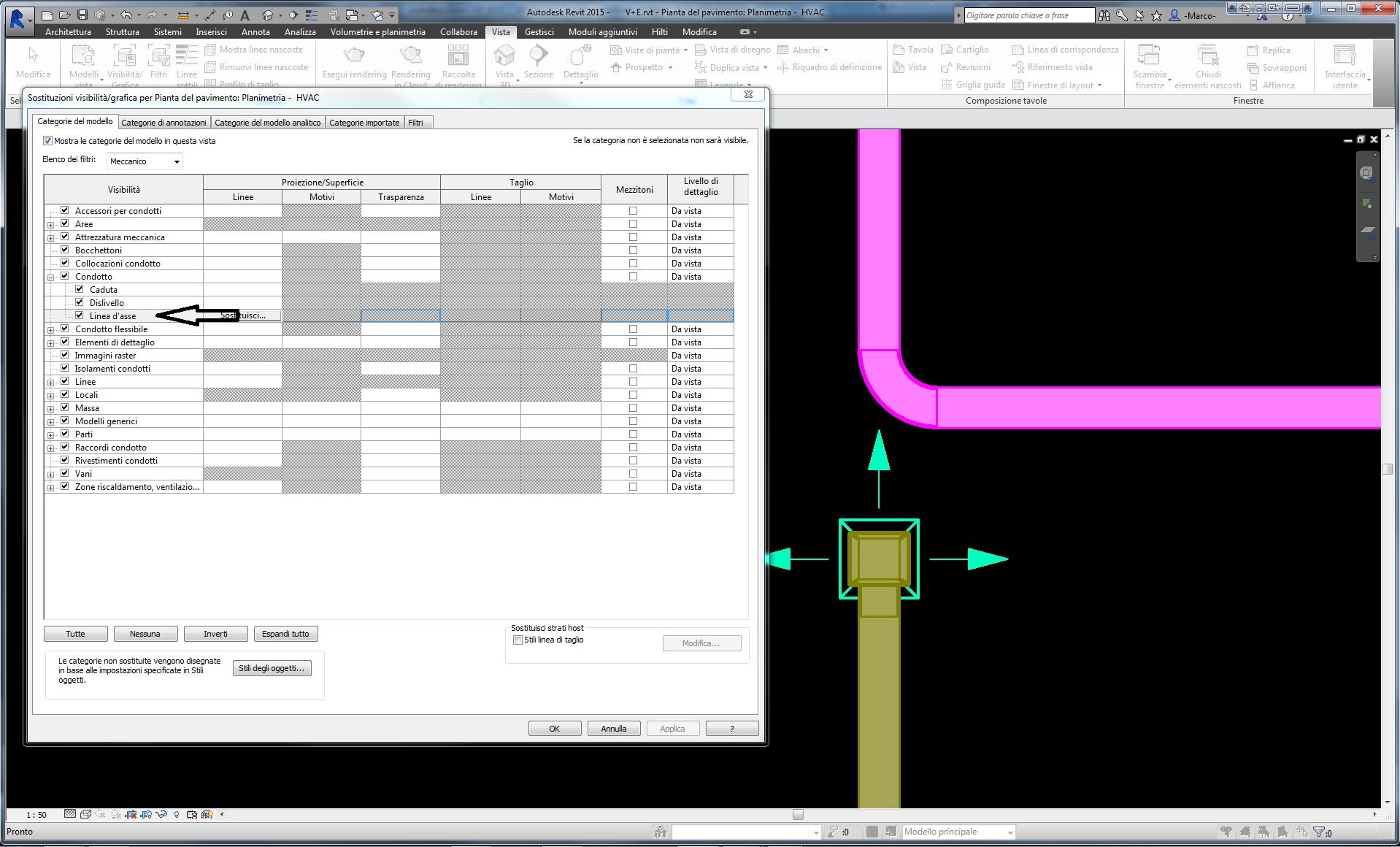Click the Trasparenza cell of Linea d'asse row
This screenshot has height=847, width=1400.
tap(401, 315)
